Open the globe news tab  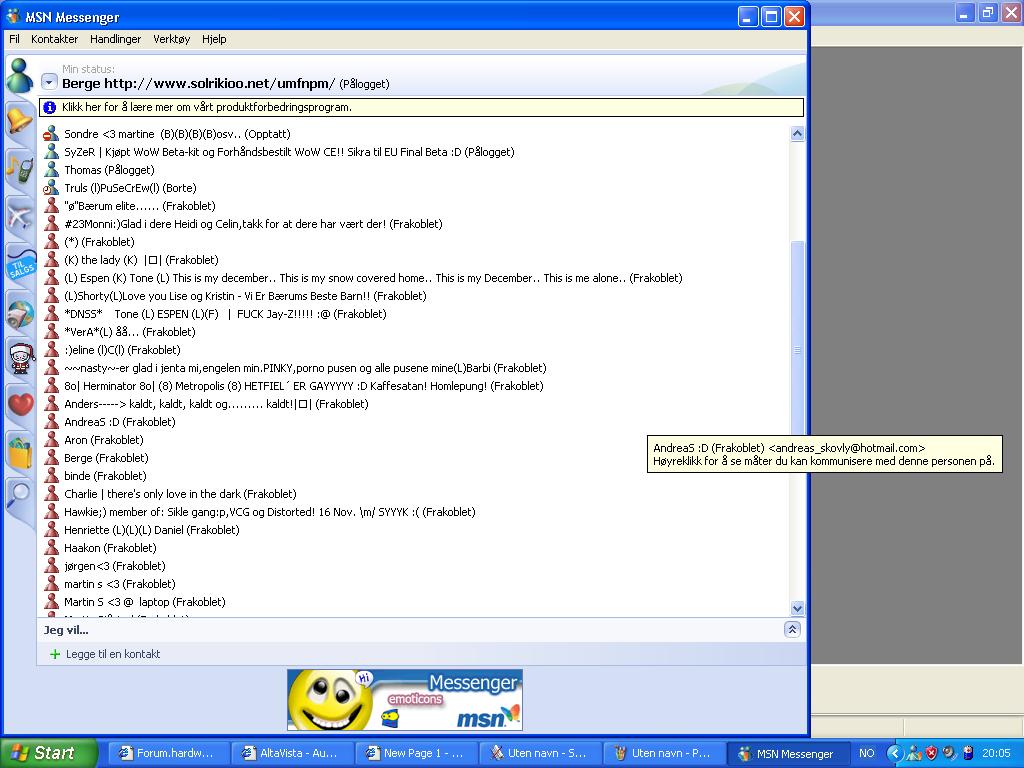(20, 312)
